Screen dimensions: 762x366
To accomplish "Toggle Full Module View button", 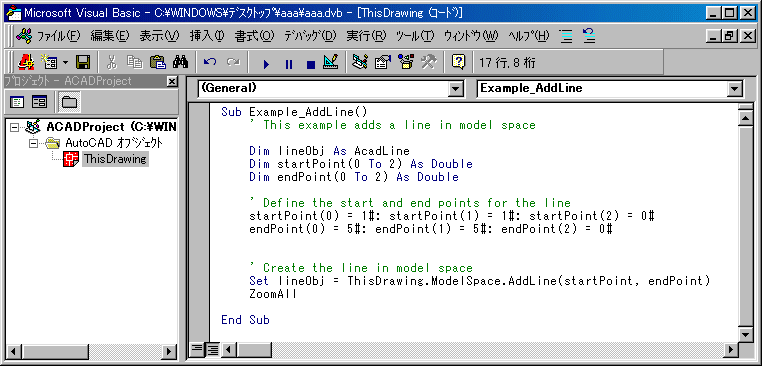I will tap(212, 349).
